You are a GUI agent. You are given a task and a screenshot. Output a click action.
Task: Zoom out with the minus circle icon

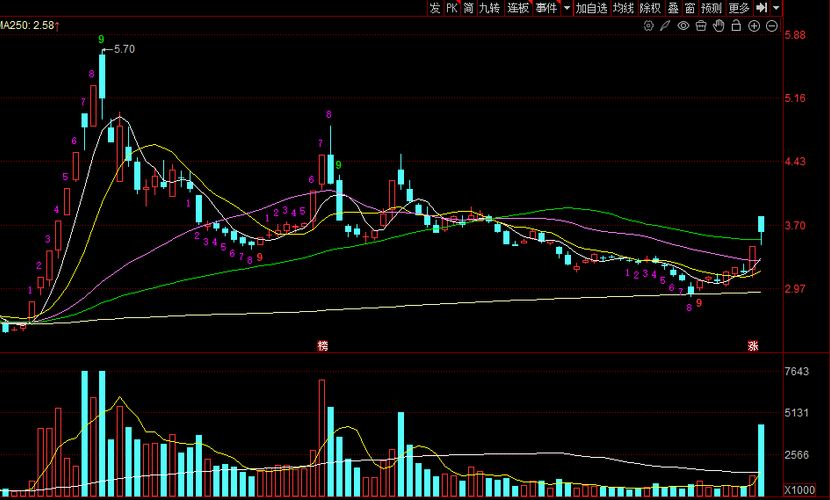[772, 26]
